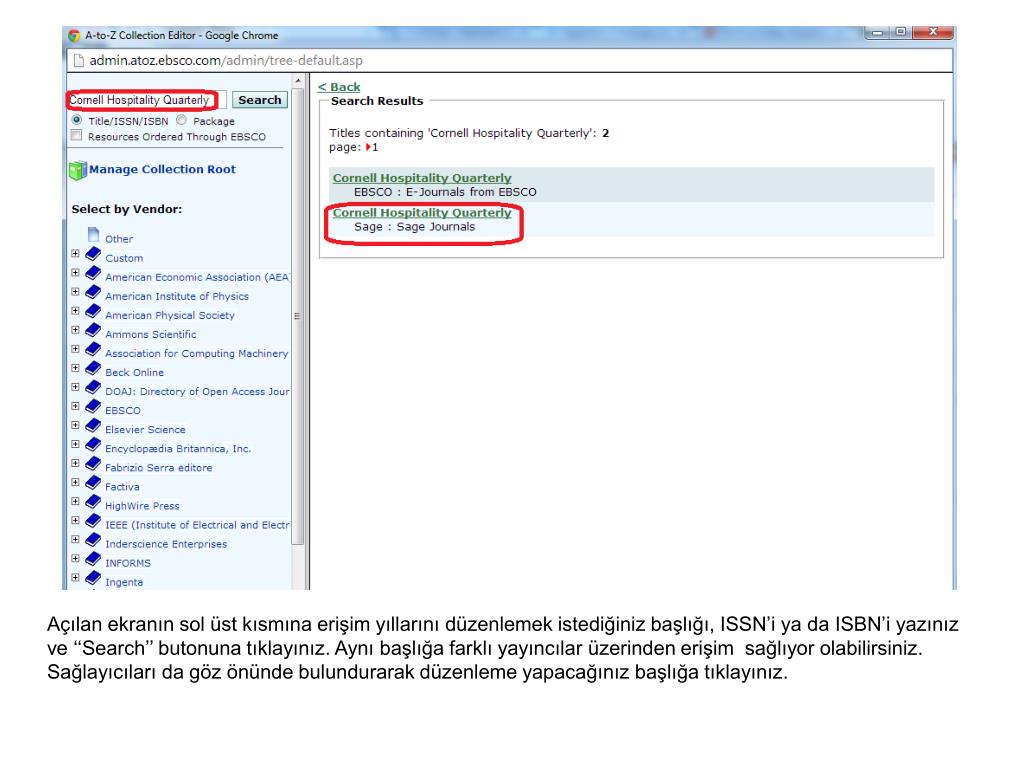The width and height of the screenshot is (1024, 768).
Task: Select the Title/ISSN/ISBN radio button
Action: coord(77,120)
